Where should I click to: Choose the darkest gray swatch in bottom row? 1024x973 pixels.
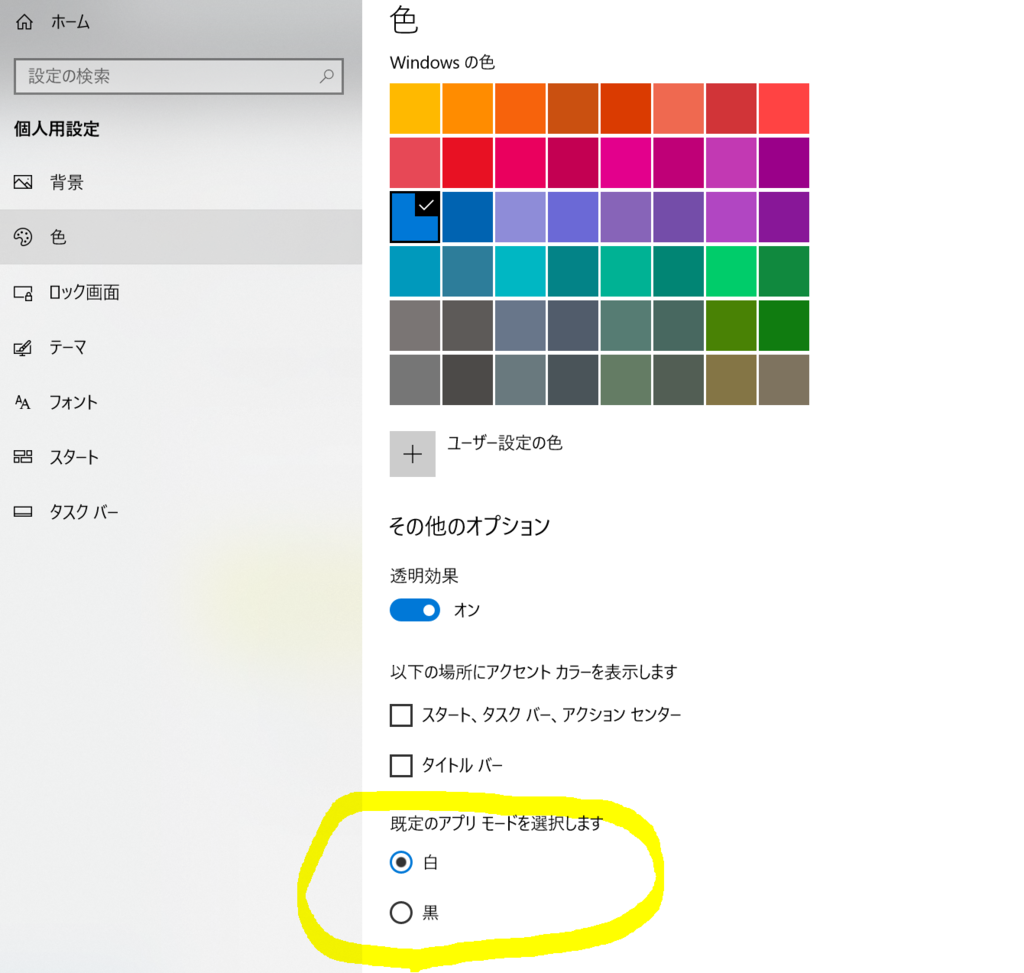[468, 379]
